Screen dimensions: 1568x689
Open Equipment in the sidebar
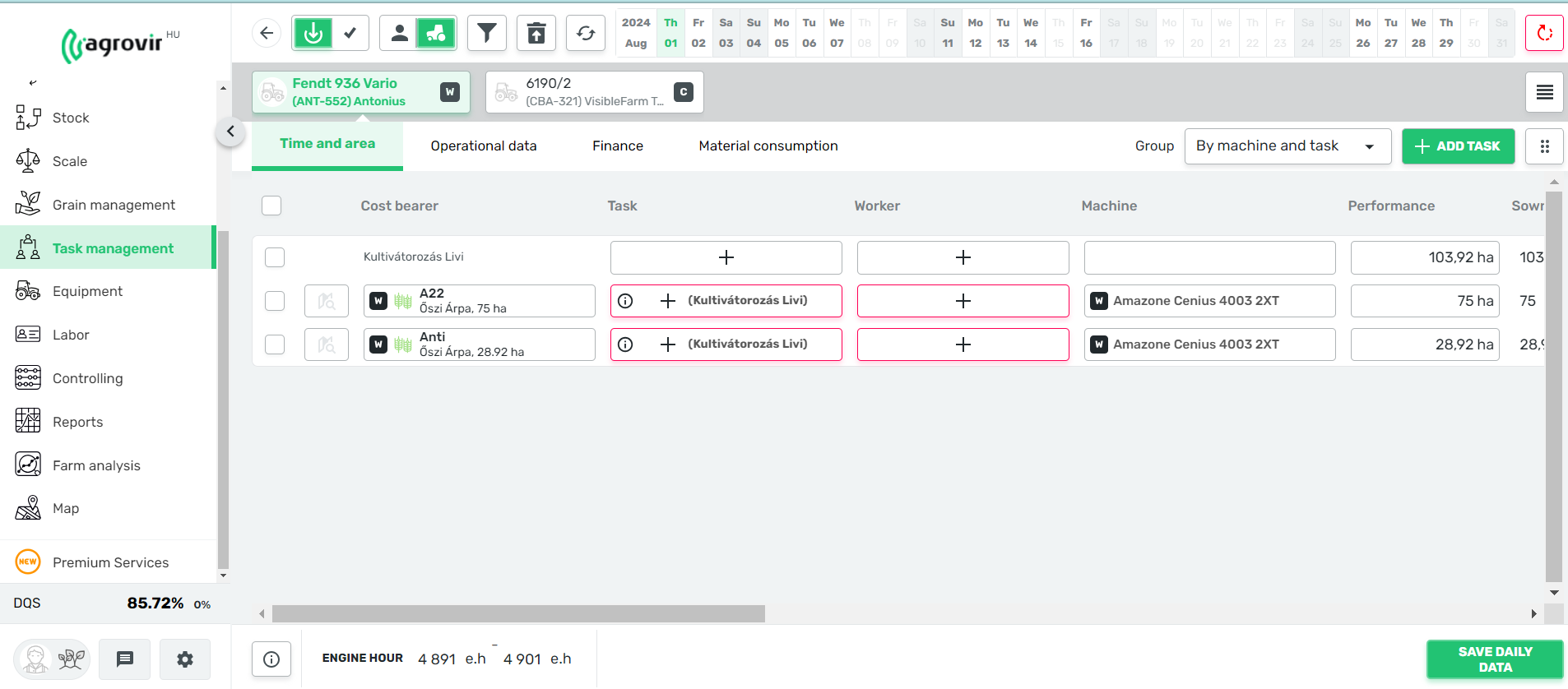(87, 291)
